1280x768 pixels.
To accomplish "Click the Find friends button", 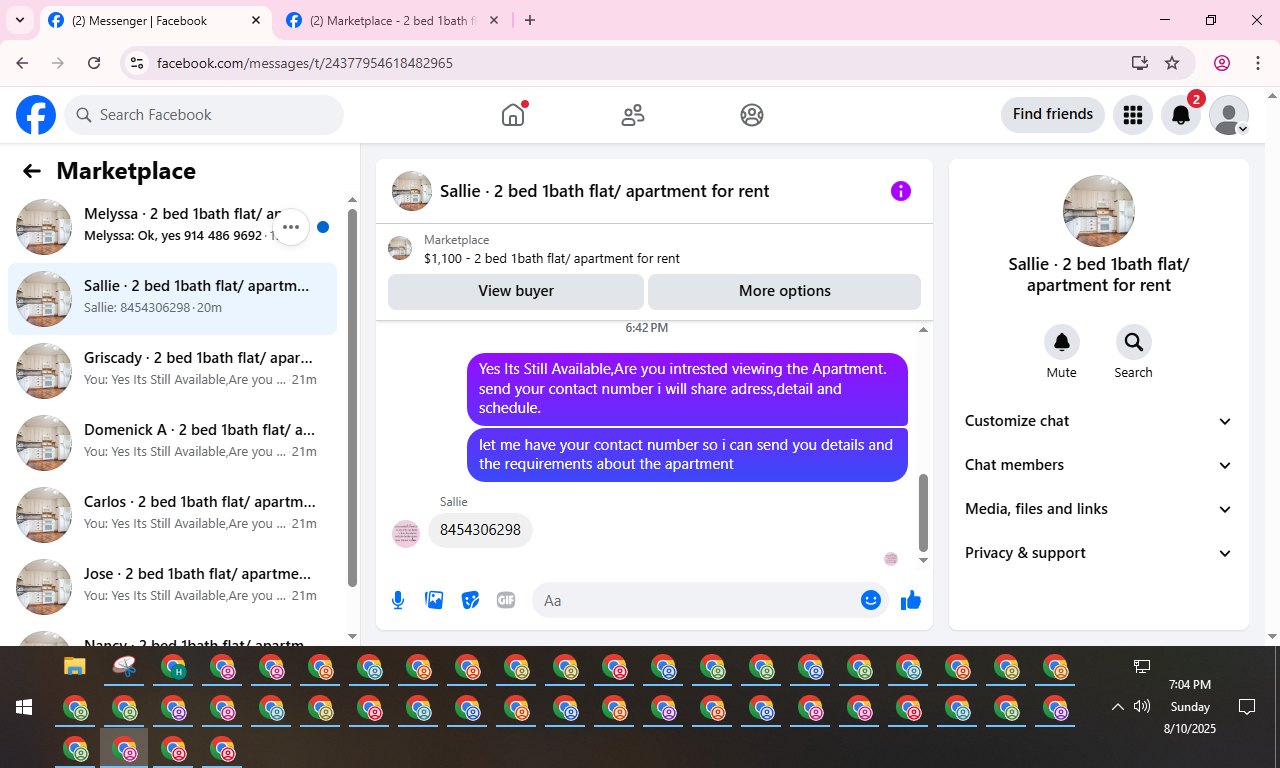I will pos(1053,114).
